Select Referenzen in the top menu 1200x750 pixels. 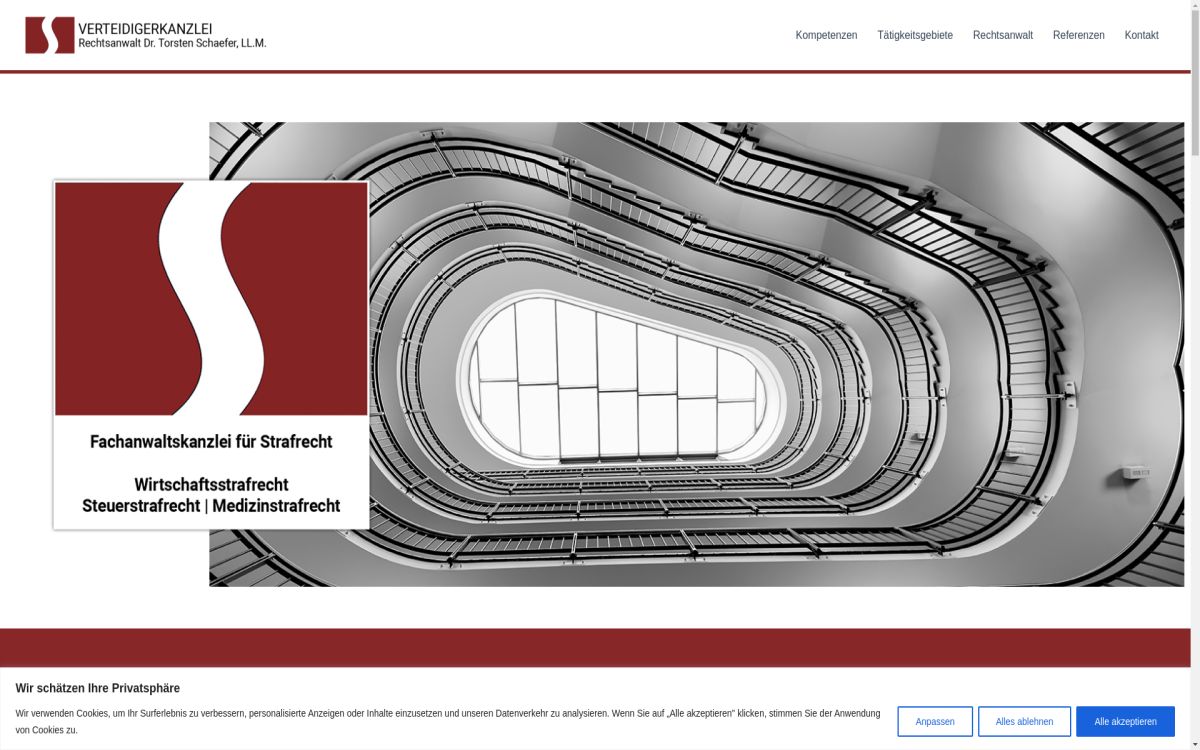(1078, 35)
